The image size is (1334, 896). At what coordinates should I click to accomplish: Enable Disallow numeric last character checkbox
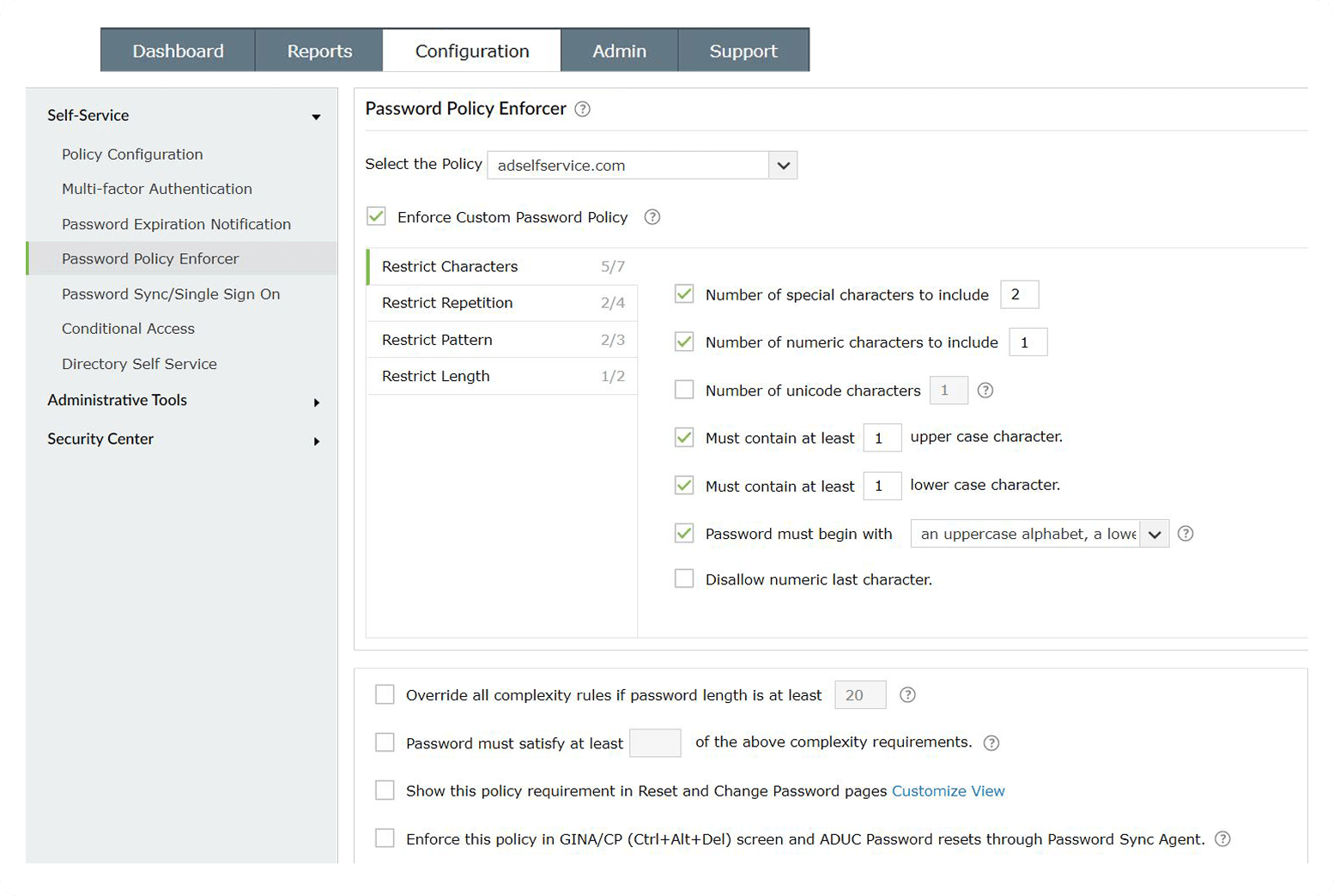(x=684, y=578)
